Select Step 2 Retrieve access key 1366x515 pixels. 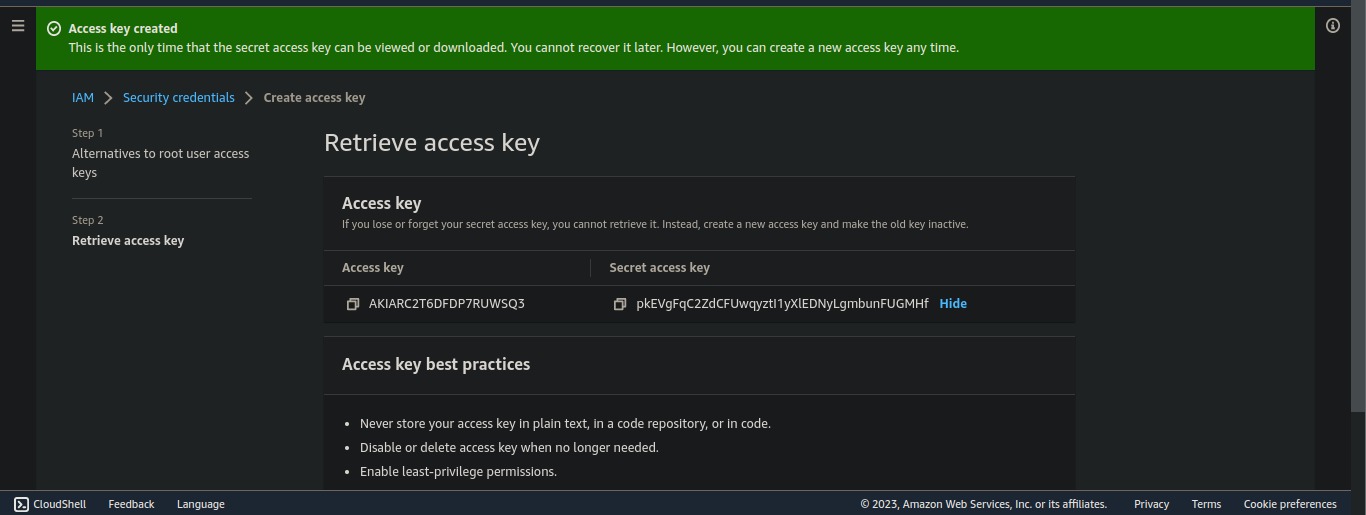coord(128,241)
